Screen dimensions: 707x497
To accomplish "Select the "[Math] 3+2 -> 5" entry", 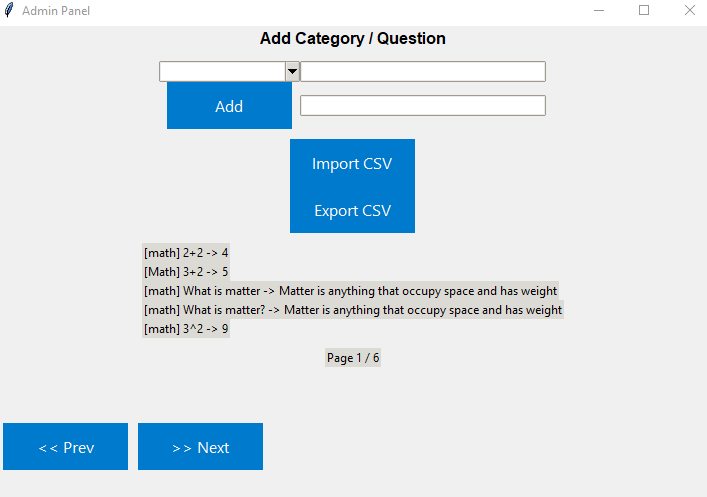I will 186,272.
